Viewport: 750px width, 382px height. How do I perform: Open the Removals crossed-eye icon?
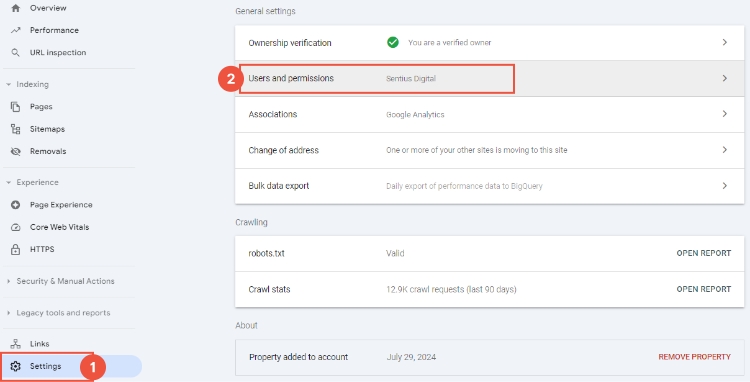pos(16,152)
